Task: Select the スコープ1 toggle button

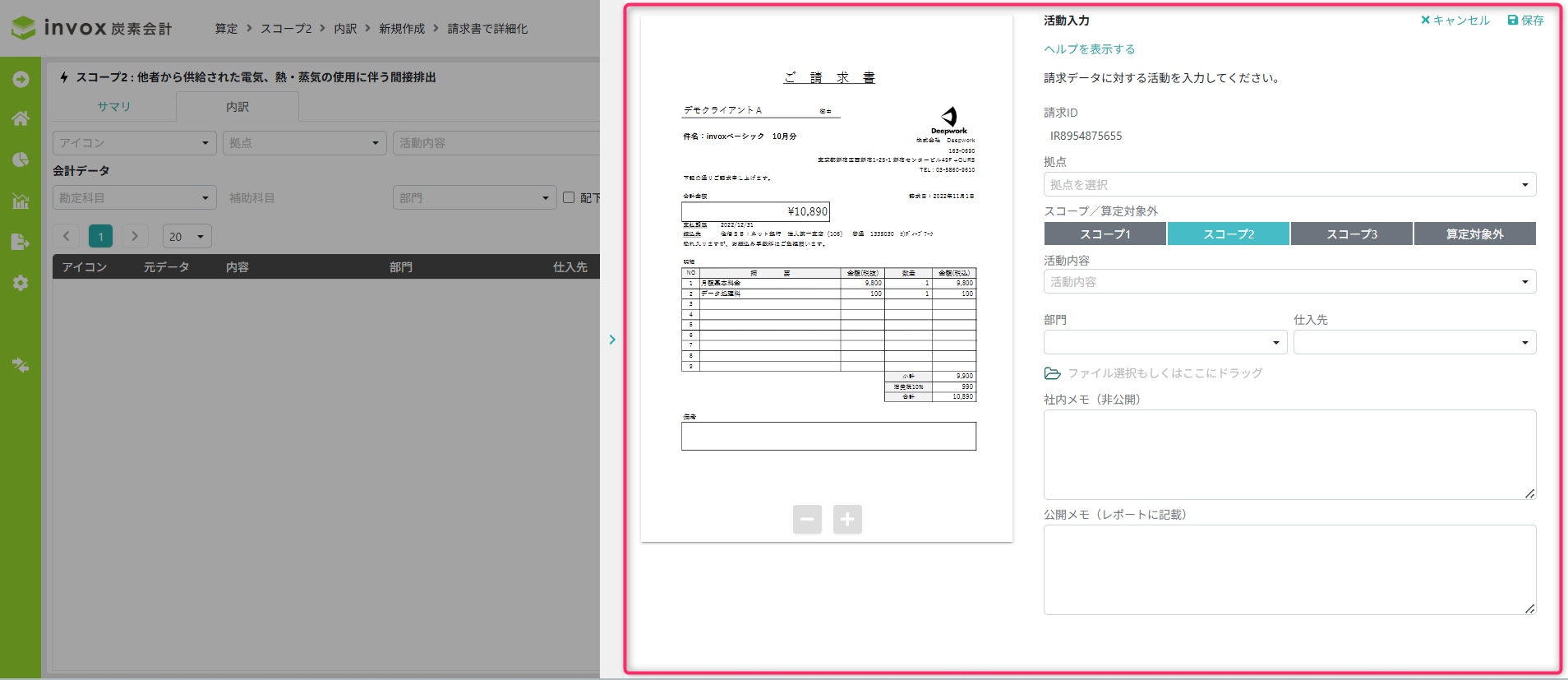Action: point(1105,234)
